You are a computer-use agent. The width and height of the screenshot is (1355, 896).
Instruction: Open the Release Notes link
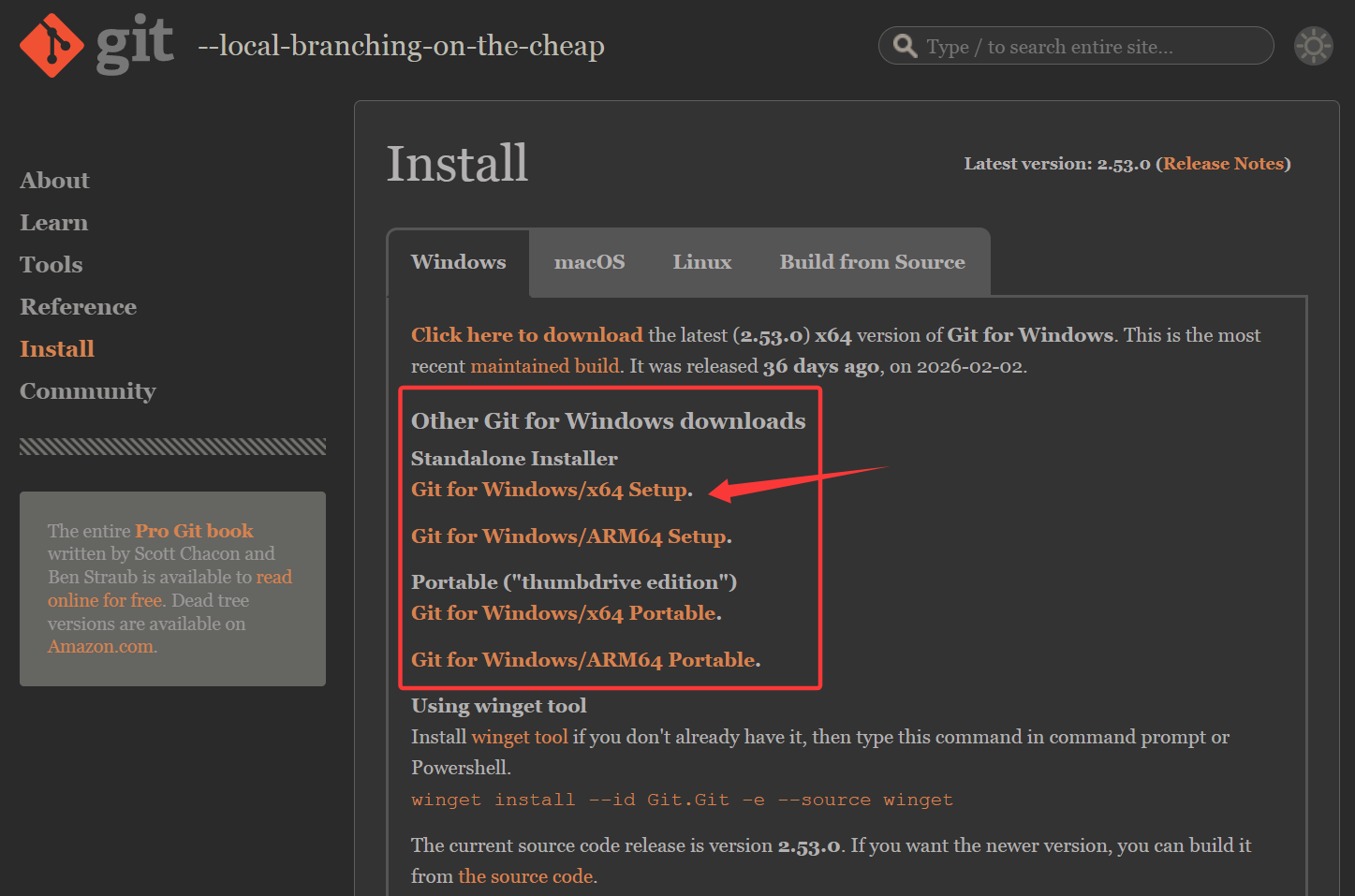(1223, 164)
